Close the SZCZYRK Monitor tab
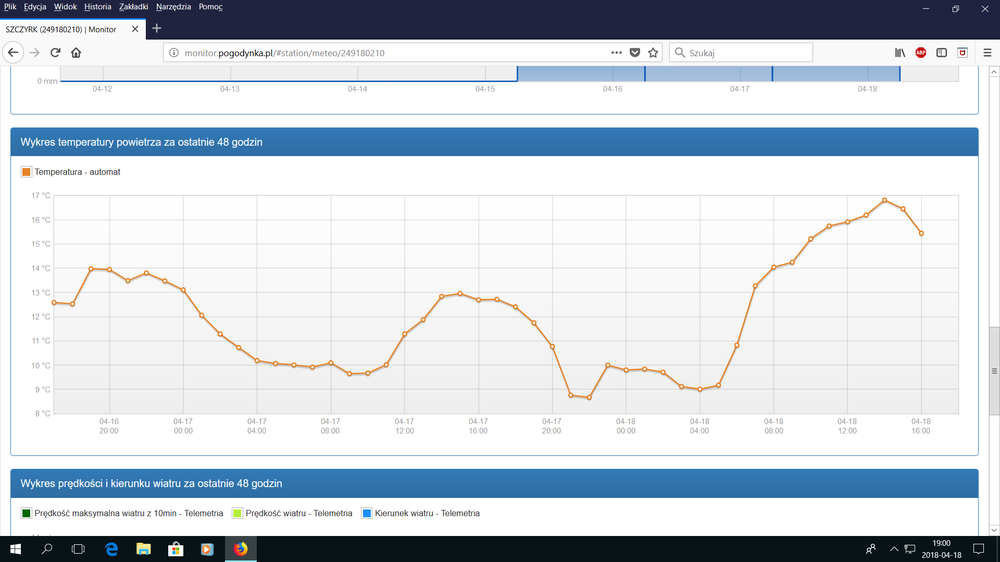 135,29
